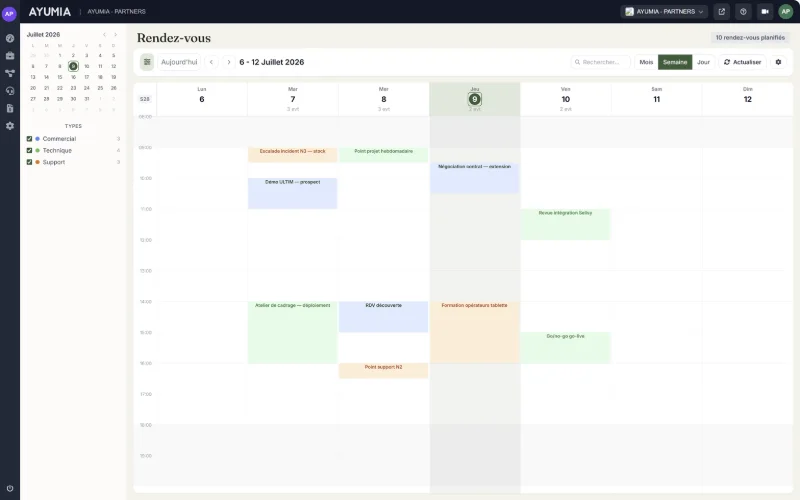Open the settings gear in left sidebar
Screen dimensions: 800x500
coord(10,126)
